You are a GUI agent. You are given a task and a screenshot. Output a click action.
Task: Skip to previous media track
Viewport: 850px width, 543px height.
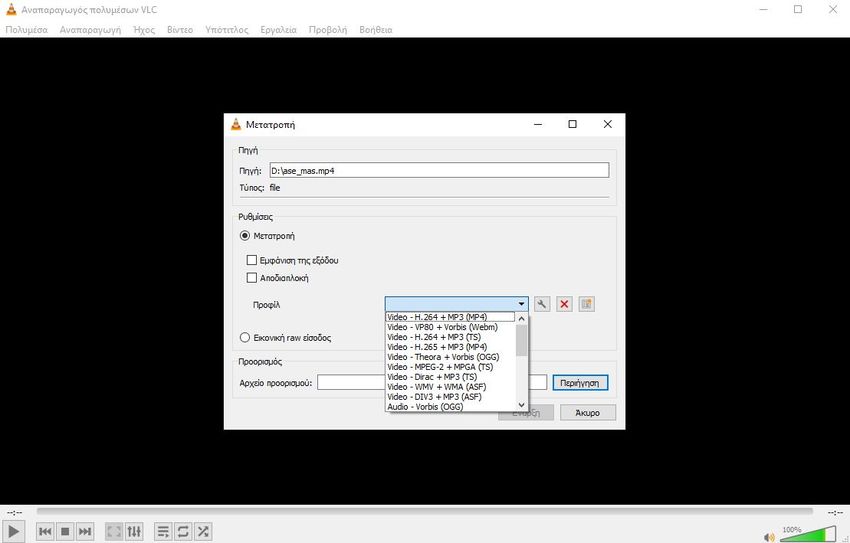click(45, 532)
